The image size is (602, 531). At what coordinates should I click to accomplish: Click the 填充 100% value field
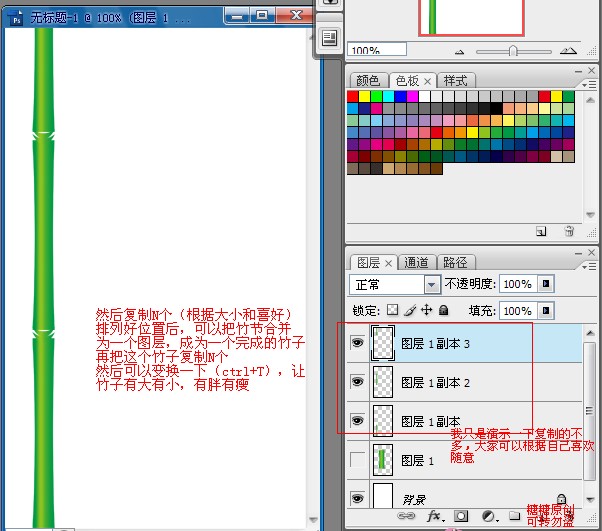point(518,311)
